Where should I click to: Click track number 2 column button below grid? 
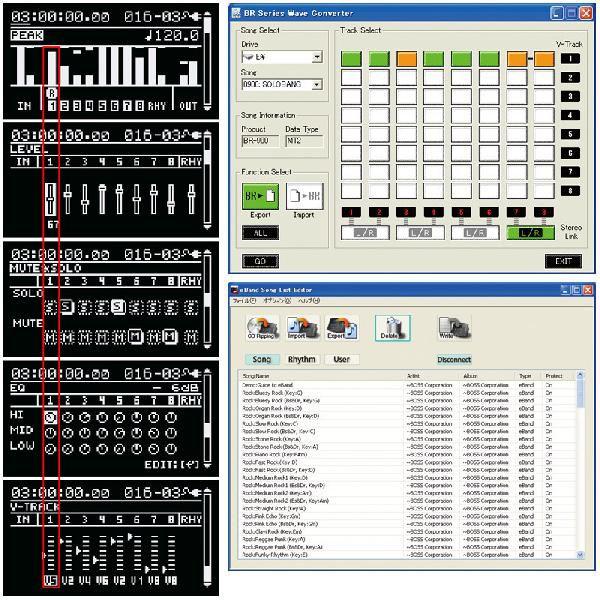click(379, 212)
